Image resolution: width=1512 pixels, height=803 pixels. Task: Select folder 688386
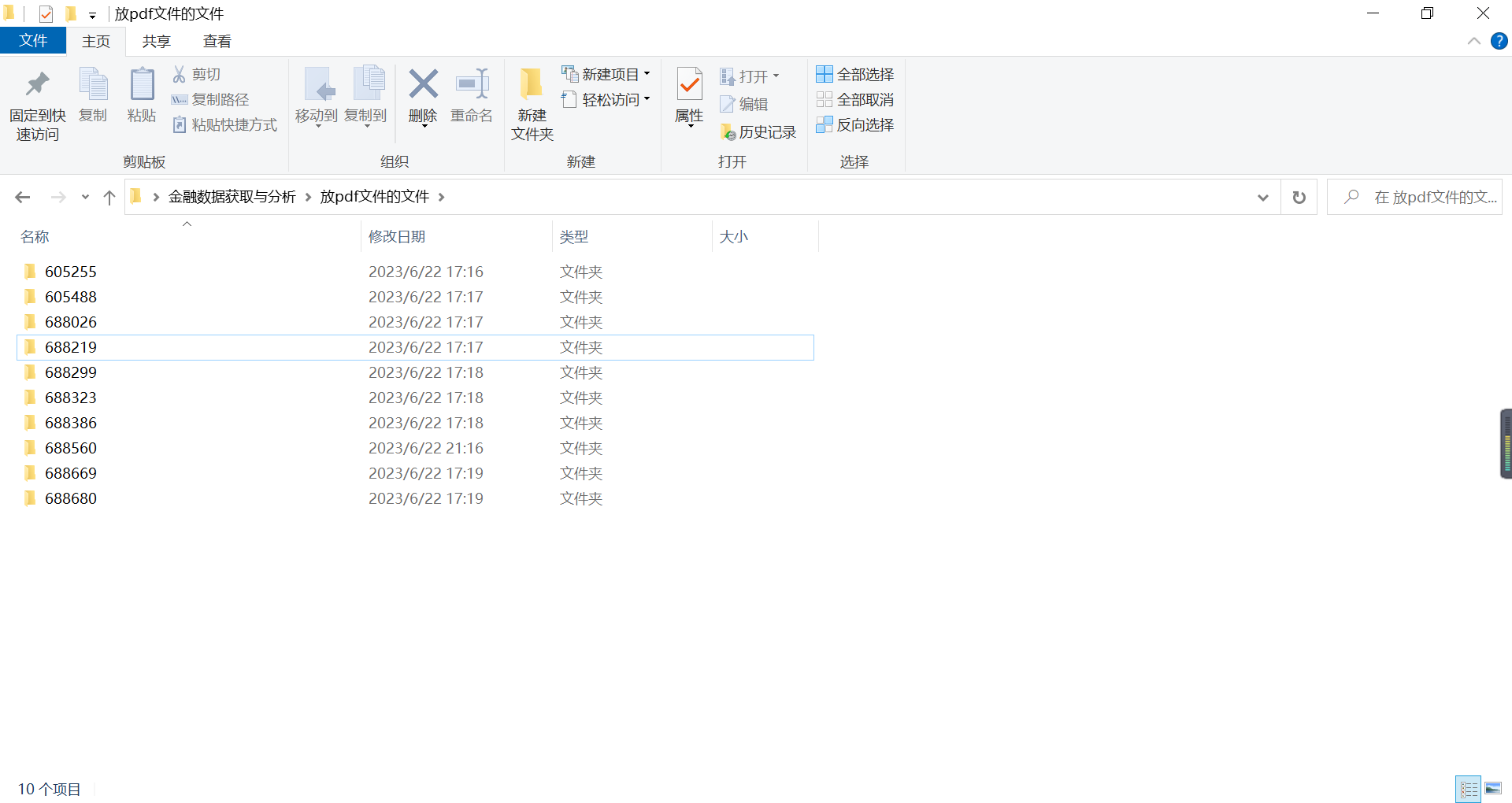tap(415, 423)
